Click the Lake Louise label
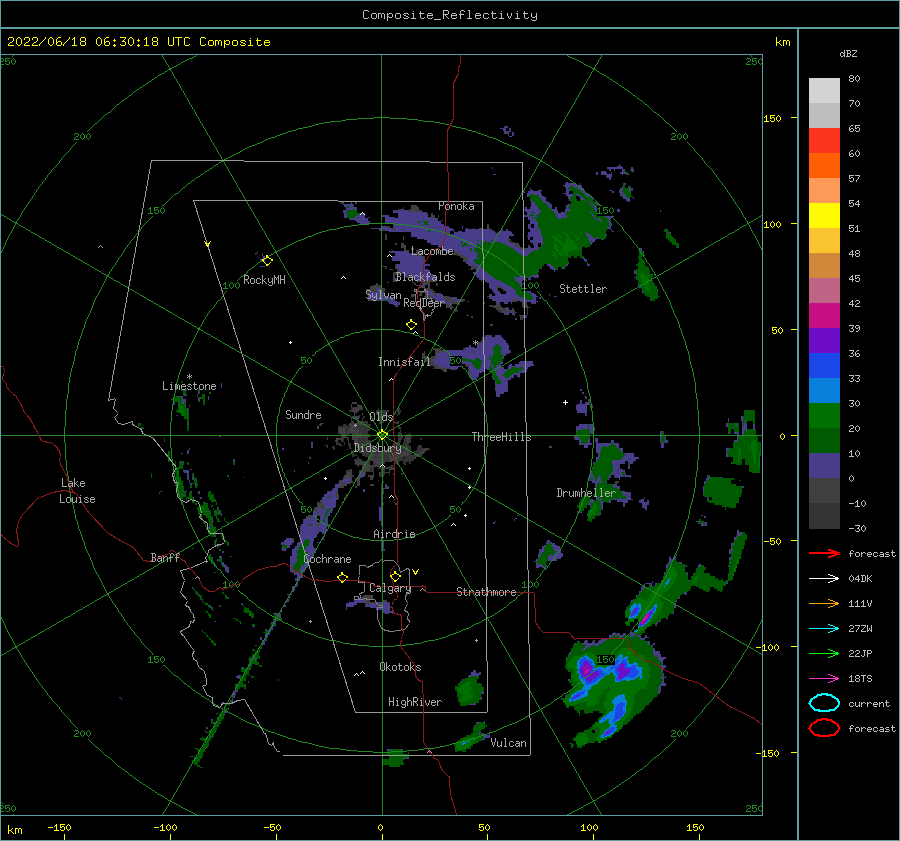The height and width of the screenshot is (841, 900). pos(77,491)
